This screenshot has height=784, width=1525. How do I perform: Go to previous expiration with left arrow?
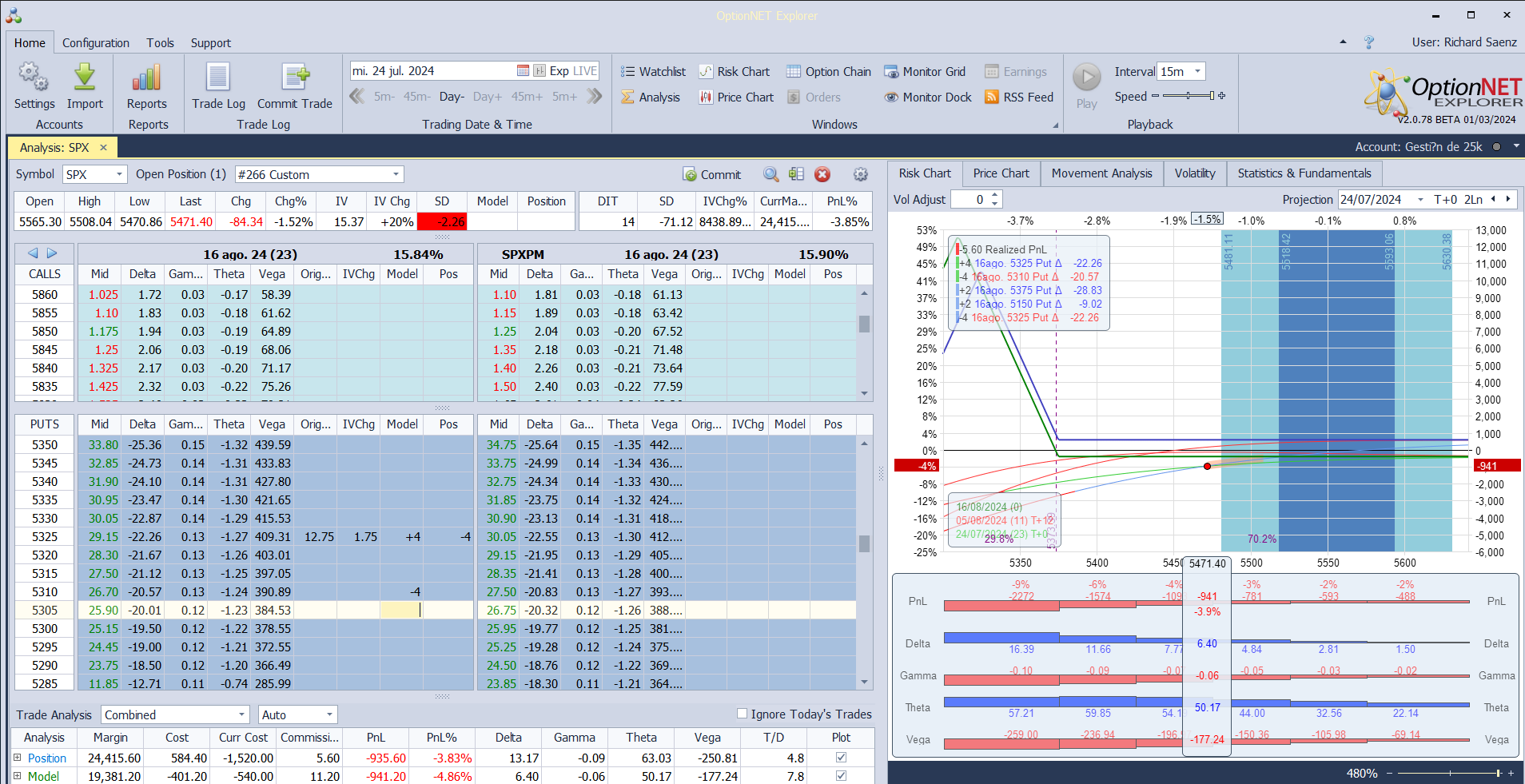(x=33, y=253)
